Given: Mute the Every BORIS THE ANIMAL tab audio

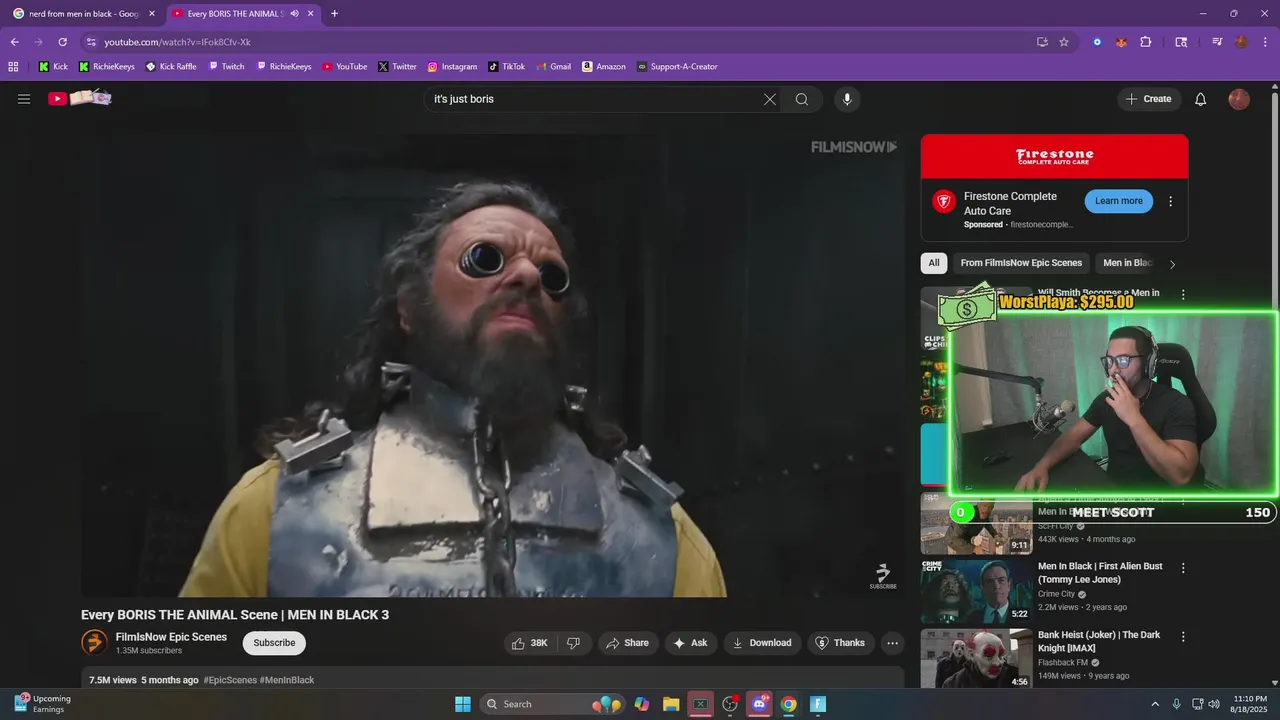Looking at the screenshot, I should [294, 14].
